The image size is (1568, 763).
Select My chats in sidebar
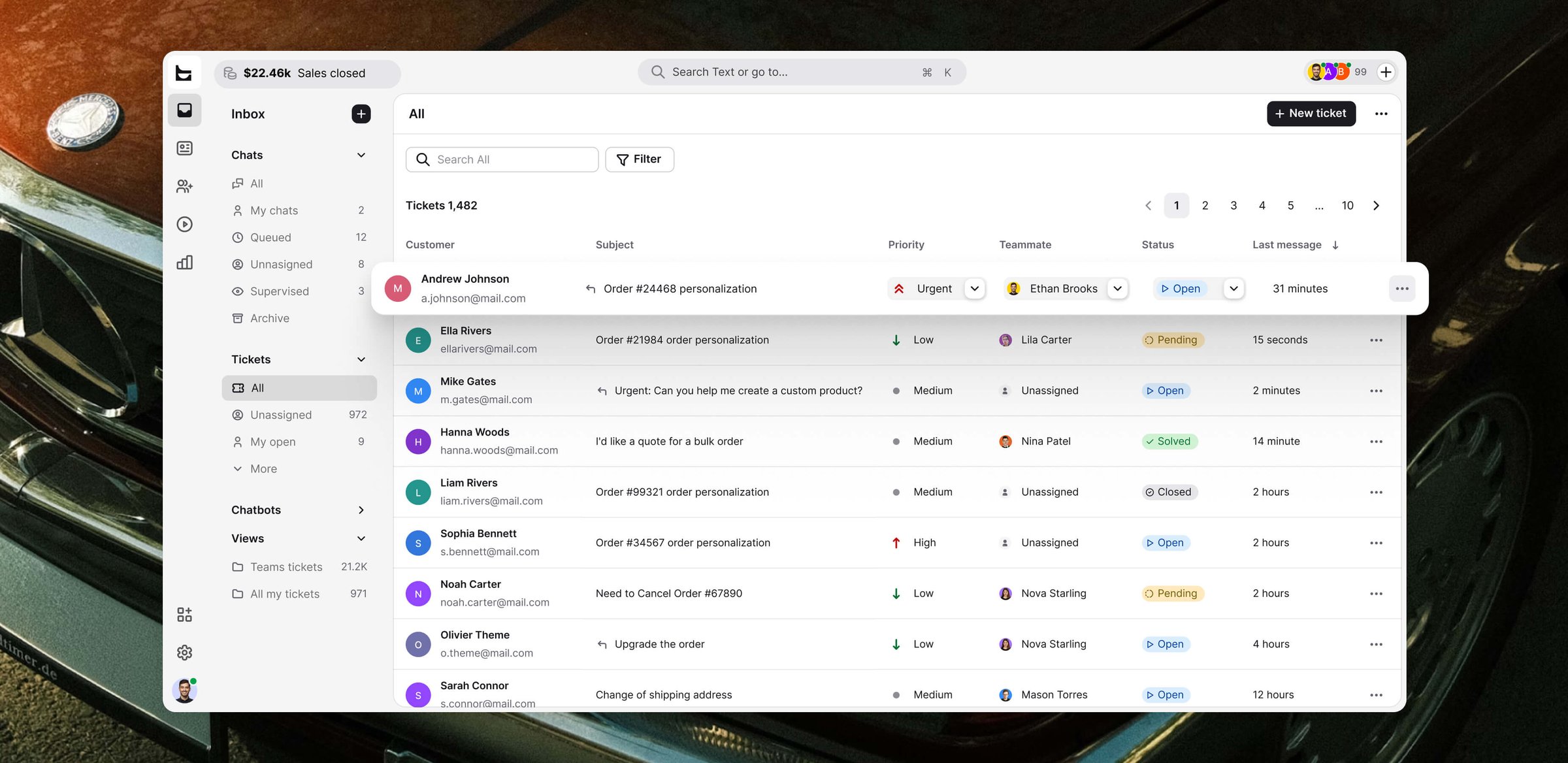(x=299, y=210)
